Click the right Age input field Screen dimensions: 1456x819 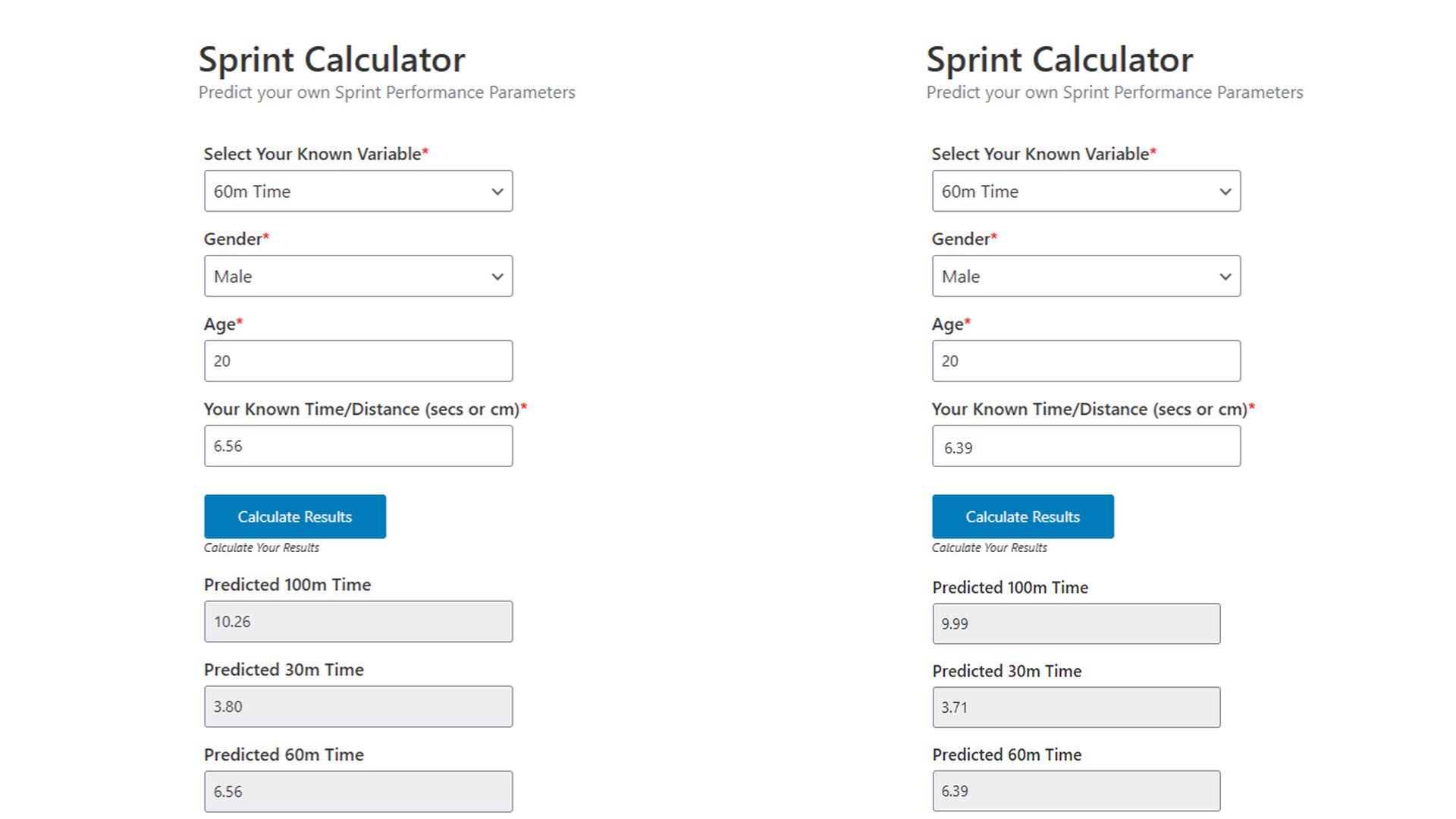1086,361
